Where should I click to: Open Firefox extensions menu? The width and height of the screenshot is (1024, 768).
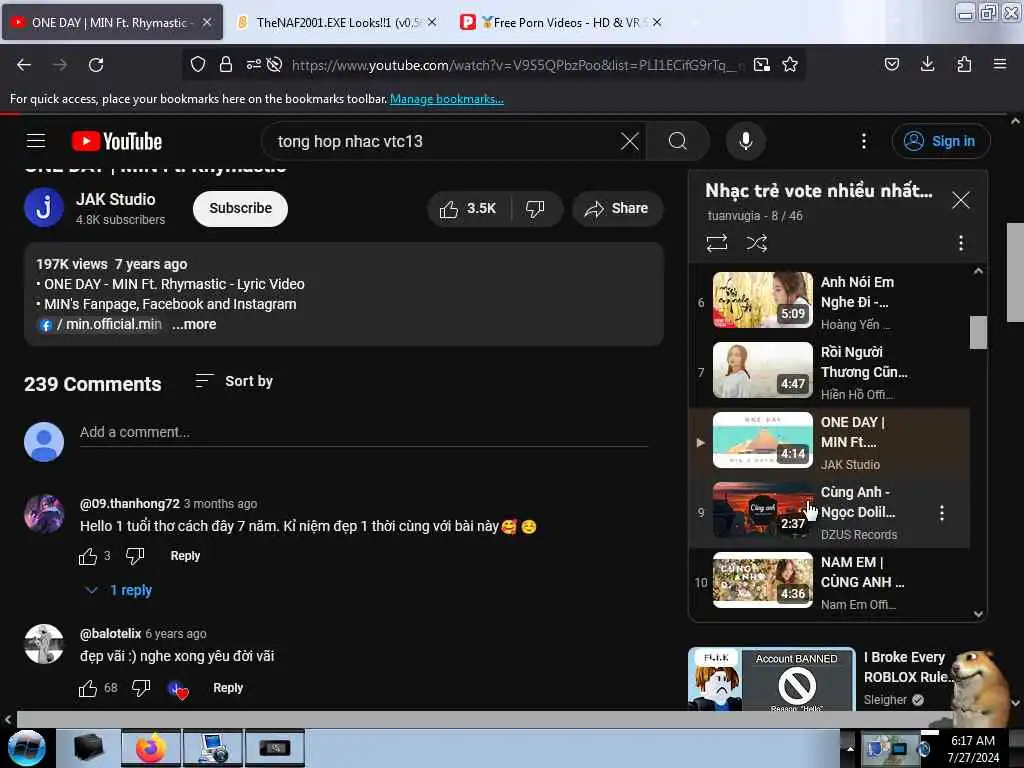[964, 65]
